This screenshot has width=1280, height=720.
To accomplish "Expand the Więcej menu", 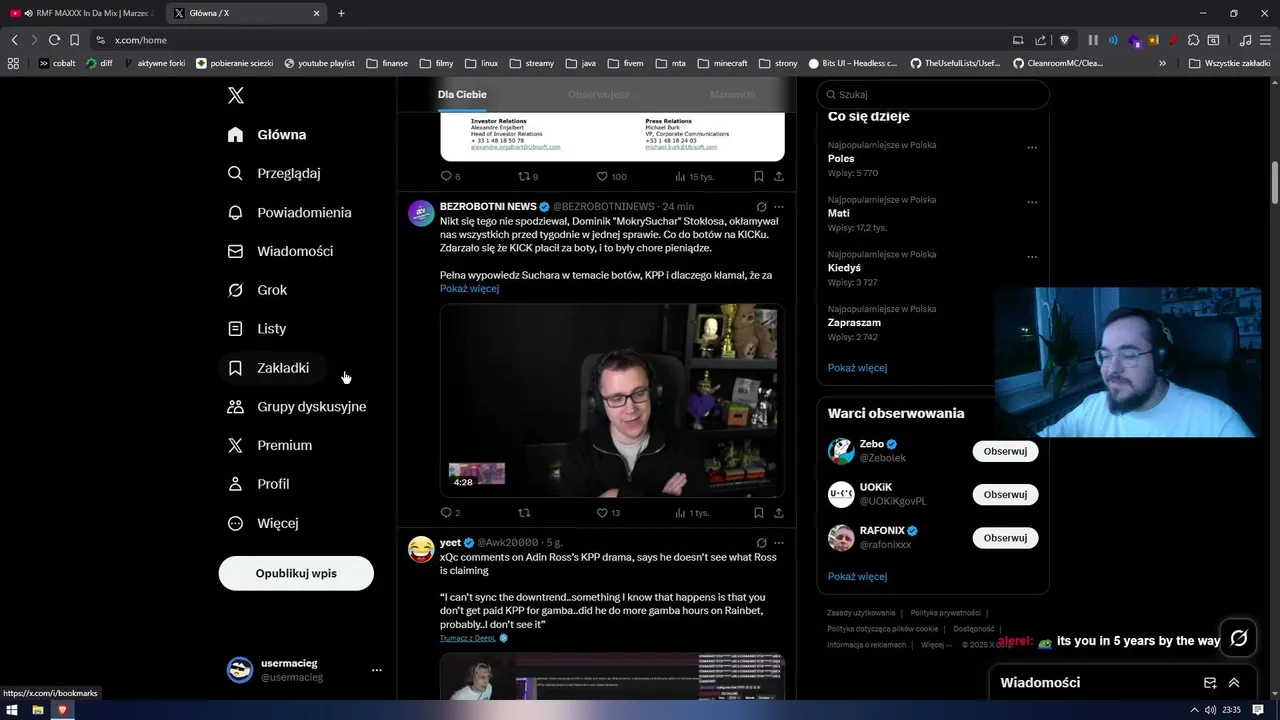I will click(263, 523).
